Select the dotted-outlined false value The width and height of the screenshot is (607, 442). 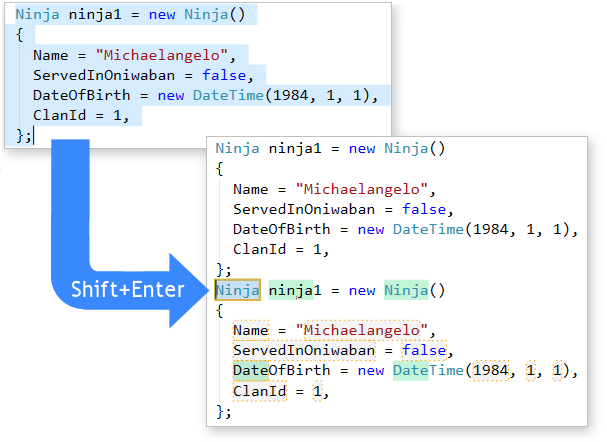click(425, 351)
